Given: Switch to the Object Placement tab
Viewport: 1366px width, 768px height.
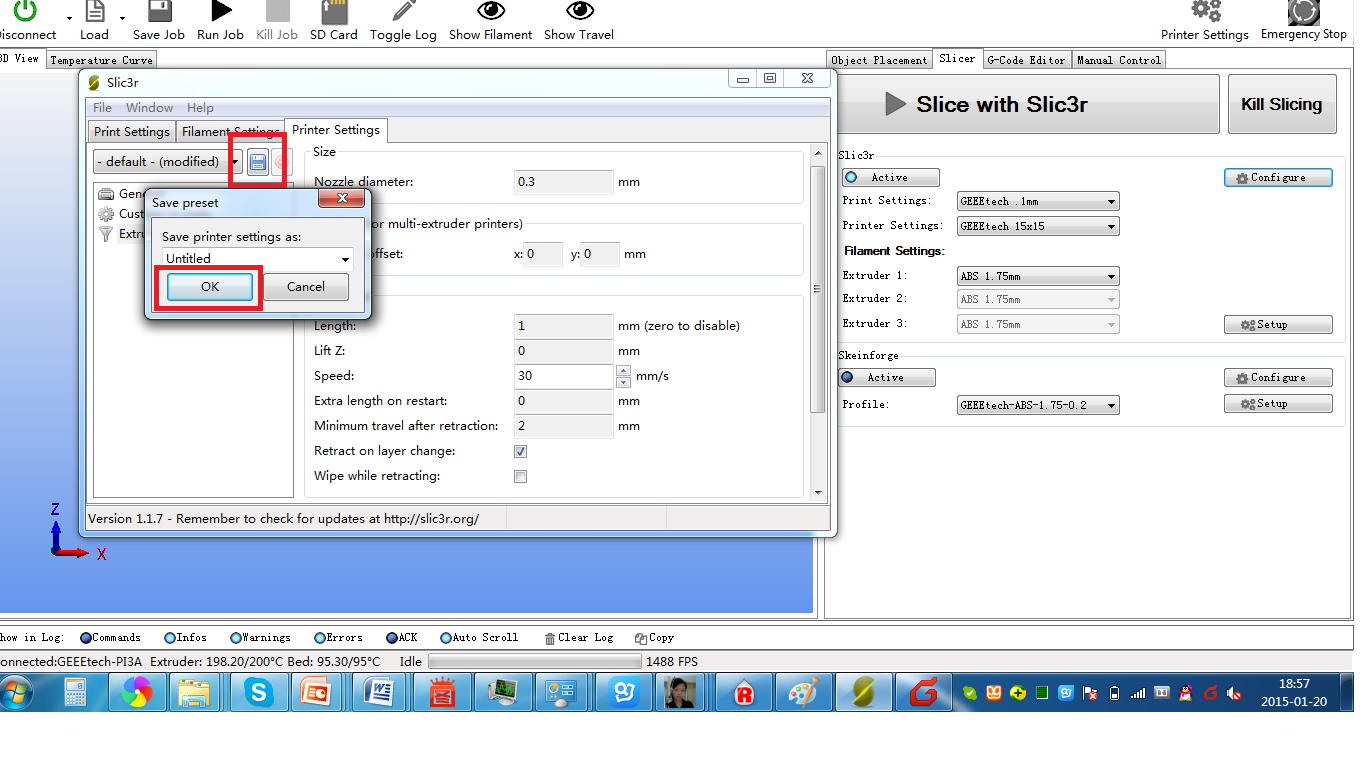Looking at the screenshot, I should tap(879, 60).
